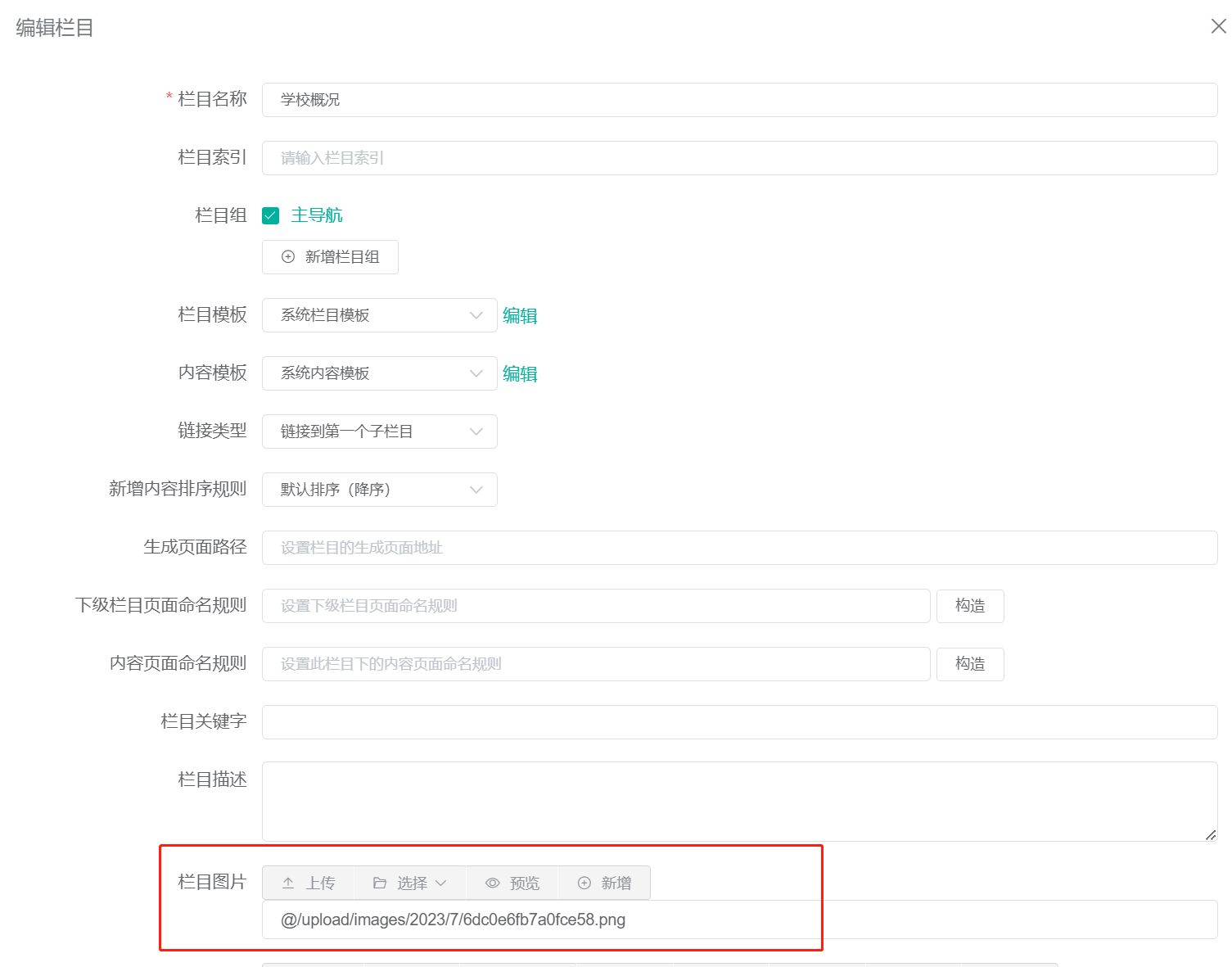Click the image path field showing 6dc0e6fb7a0fce58.png
Image resolution: width=1232 pixels, height=967 pixels.
[x=541, y=920]
